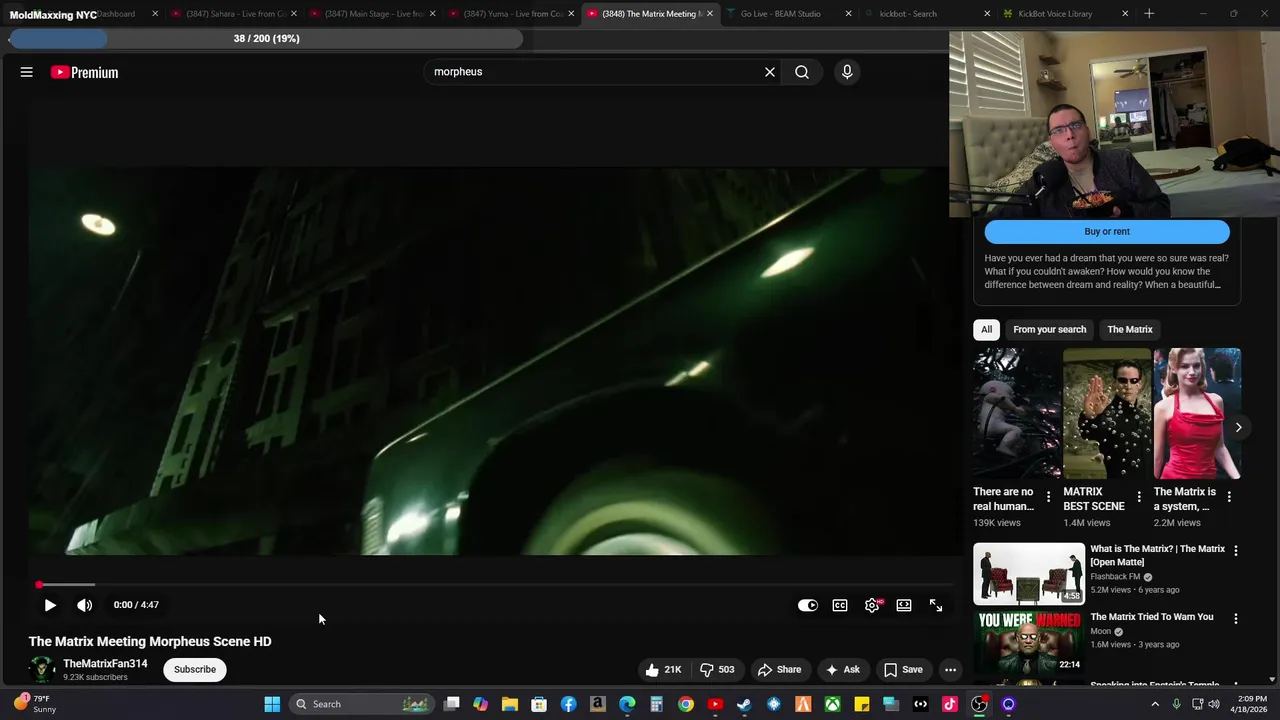Open Xbox app from taskbar

point(832,704)
